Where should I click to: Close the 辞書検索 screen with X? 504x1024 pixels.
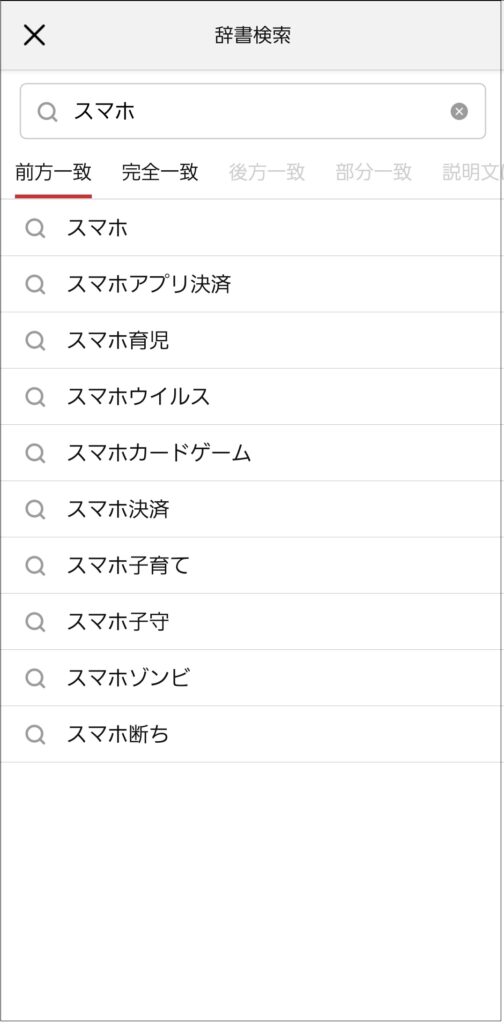pyautogui.click(x=34, y=35)
